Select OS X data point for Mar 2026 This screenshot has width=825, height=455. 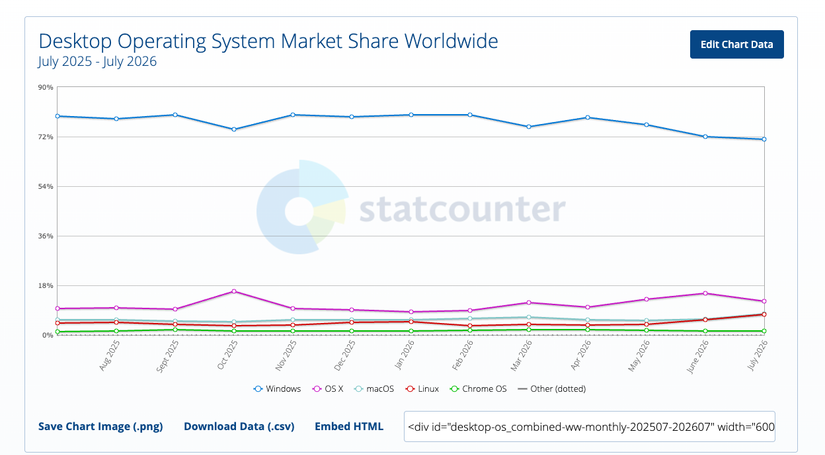point(529,302)
